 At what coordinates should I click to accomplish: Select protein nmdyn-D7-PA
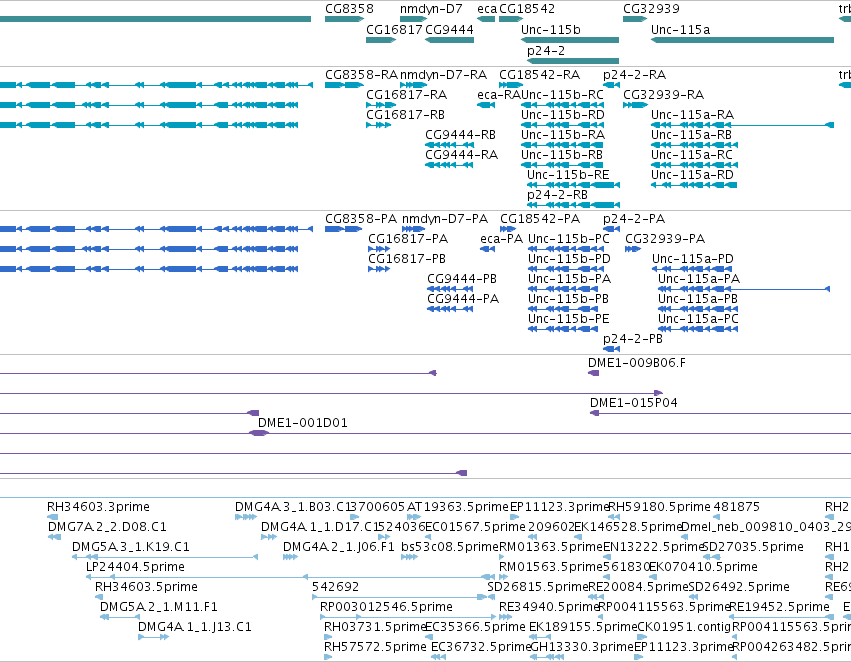point(413,229)
